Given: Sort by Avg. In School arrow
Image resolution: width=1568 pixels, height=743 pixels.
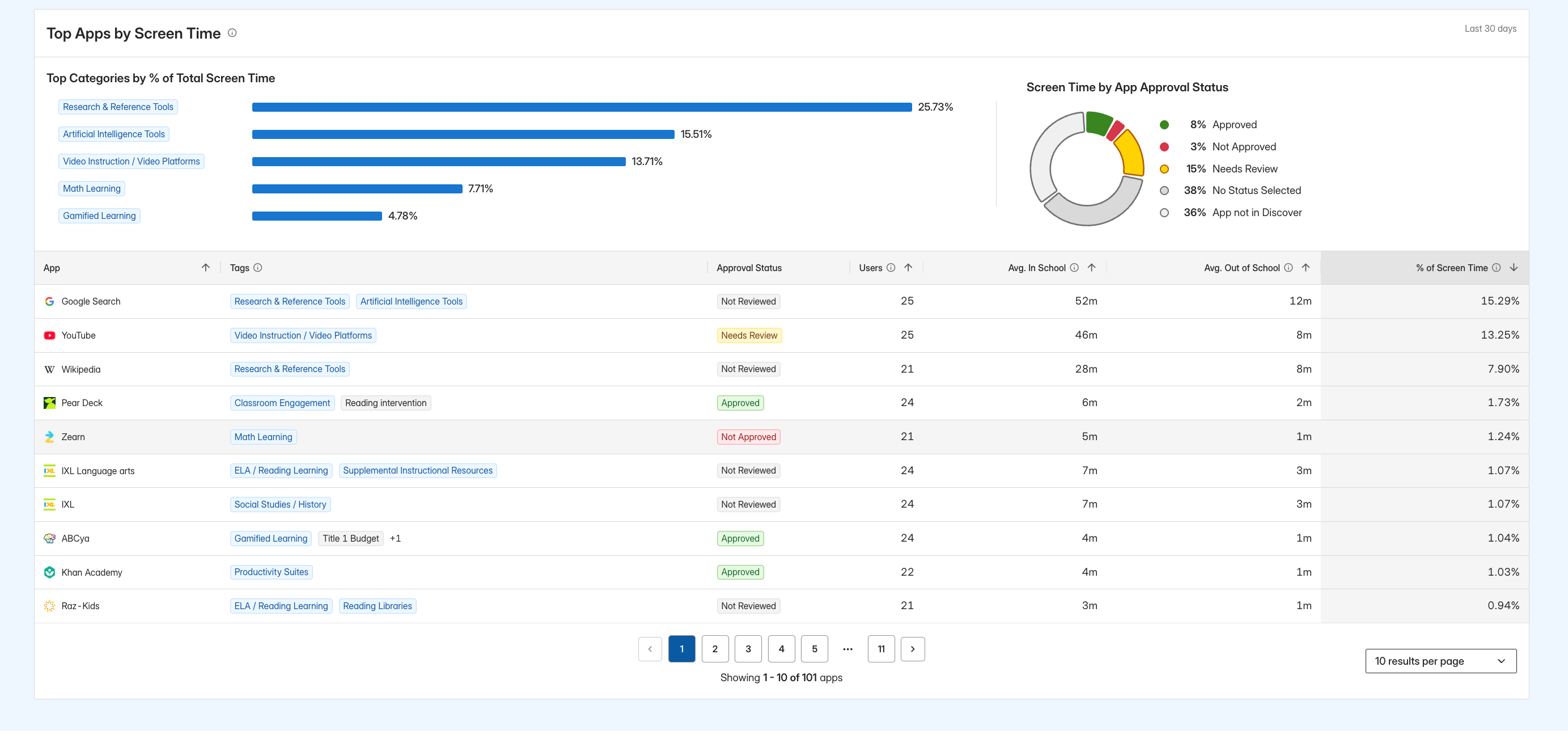Looking at the screenshot, I should coord(1091,267).
